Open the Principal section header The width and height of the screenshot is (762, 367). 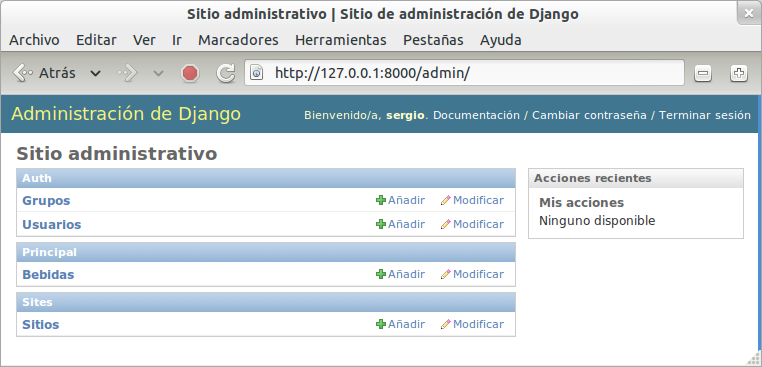click(50, 252)
